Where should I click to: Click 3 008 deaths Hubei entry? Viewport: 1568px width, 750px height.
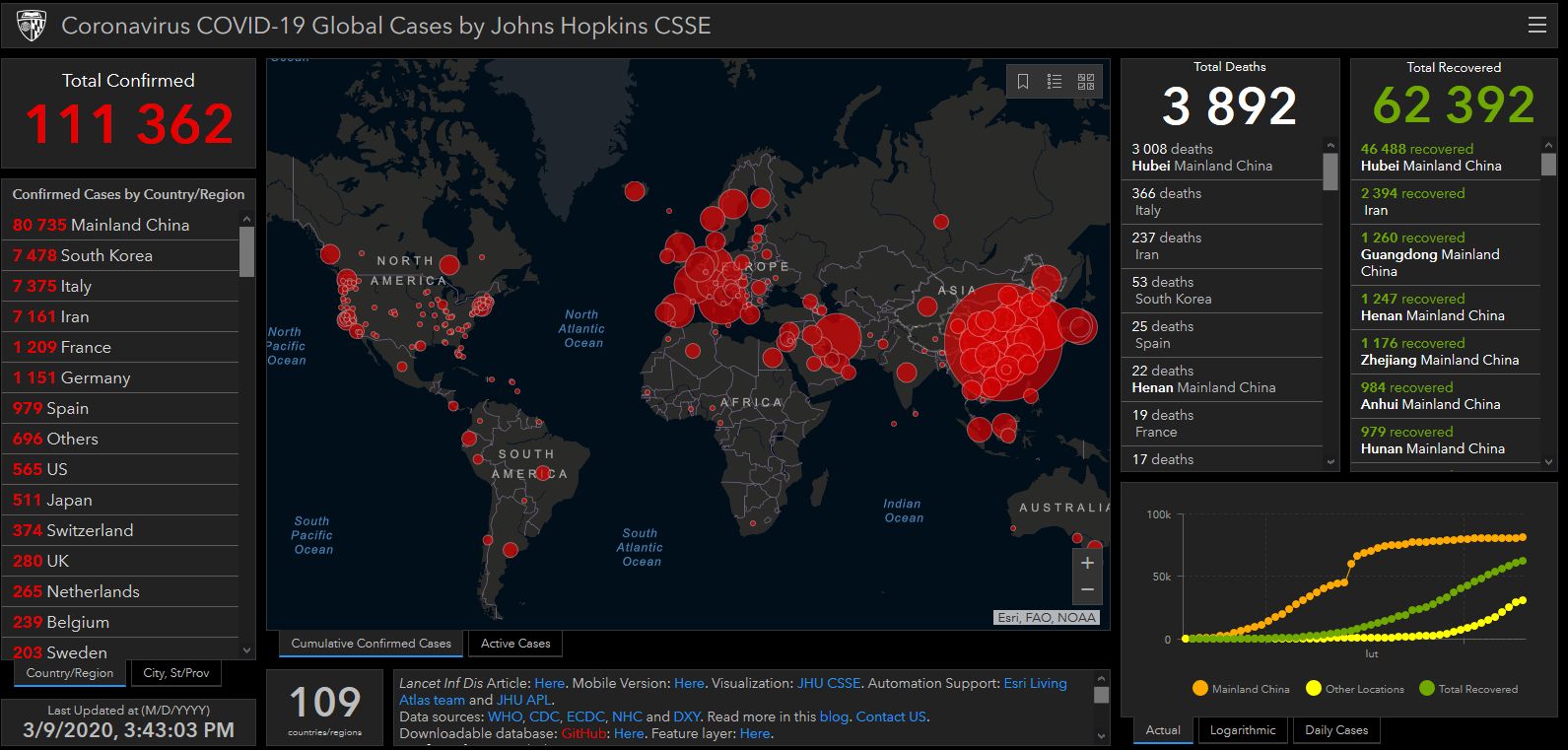[x=1221, y=158]
